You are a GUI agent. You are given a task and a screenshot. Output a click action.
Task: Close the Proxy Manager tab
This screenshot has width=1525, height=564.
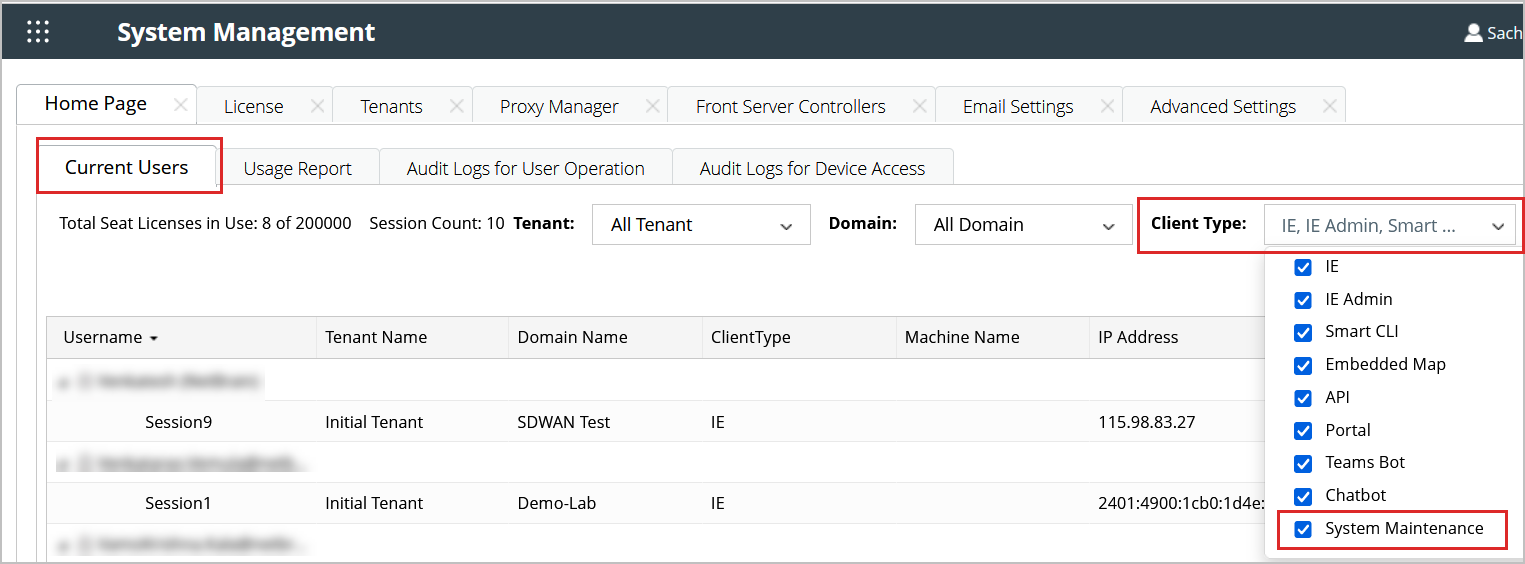pos(652,106)
